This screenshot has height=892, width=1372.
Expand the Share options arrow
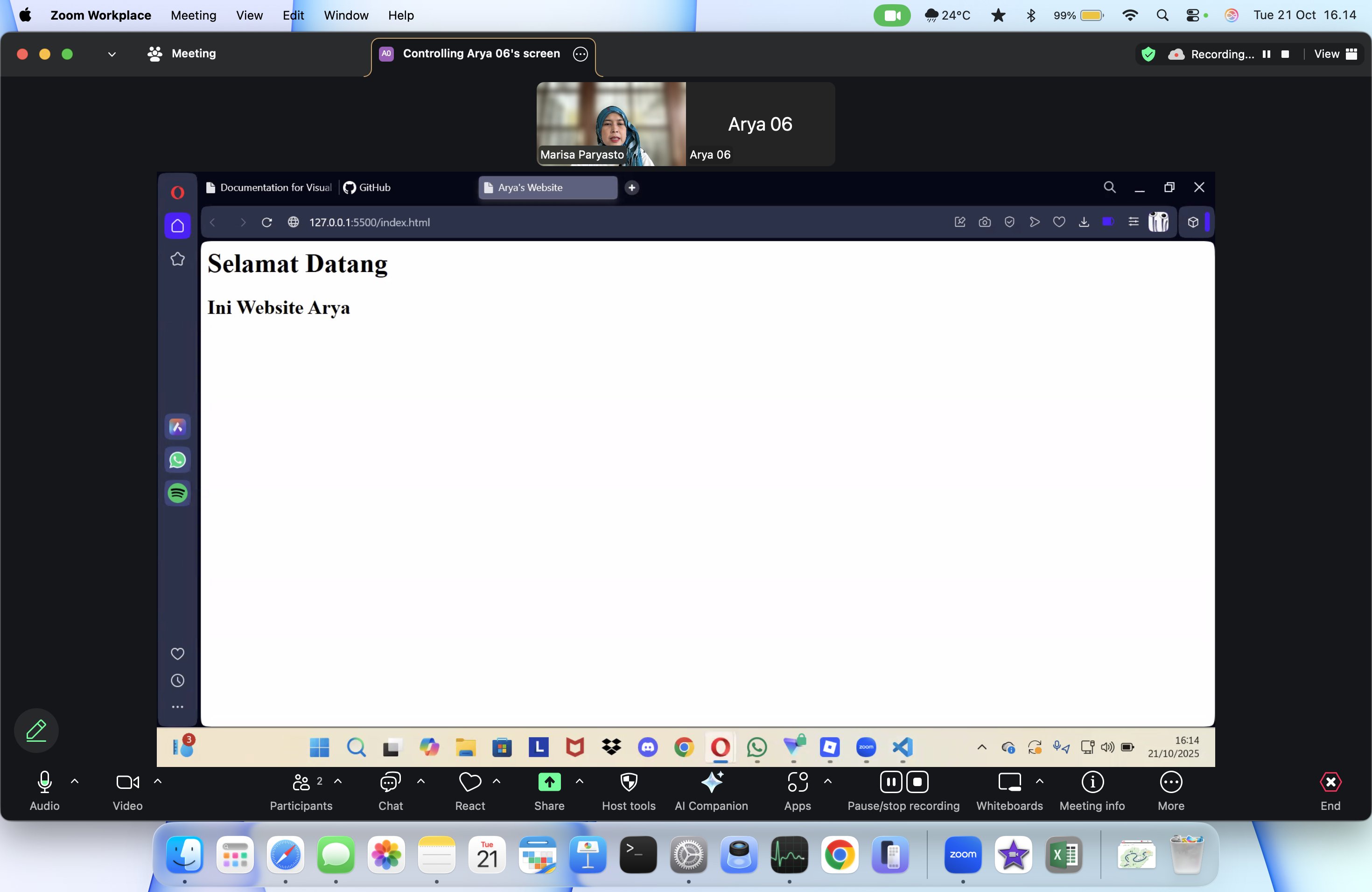coord(579,781)
